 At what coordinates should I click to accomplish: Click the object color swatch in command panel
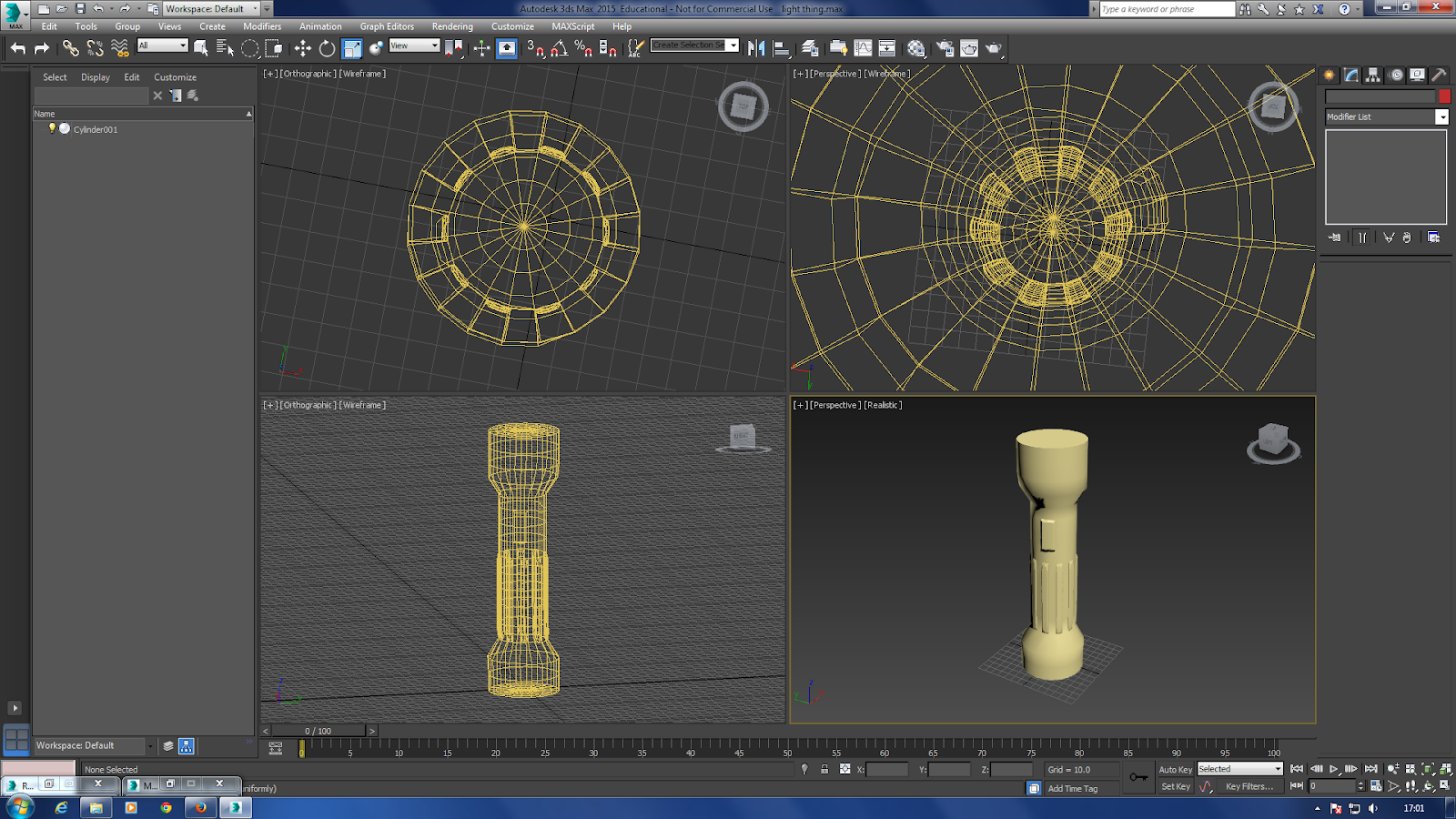[1444, 96]
